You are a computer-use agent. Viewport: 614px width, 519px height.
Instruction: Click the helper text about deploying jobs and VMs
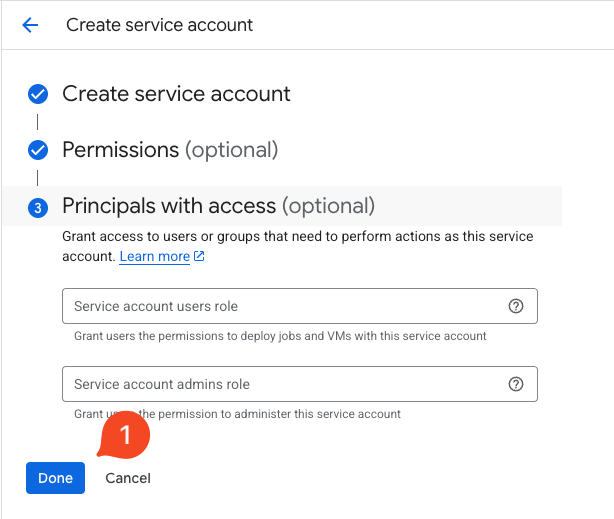click(x=280, y=336)
